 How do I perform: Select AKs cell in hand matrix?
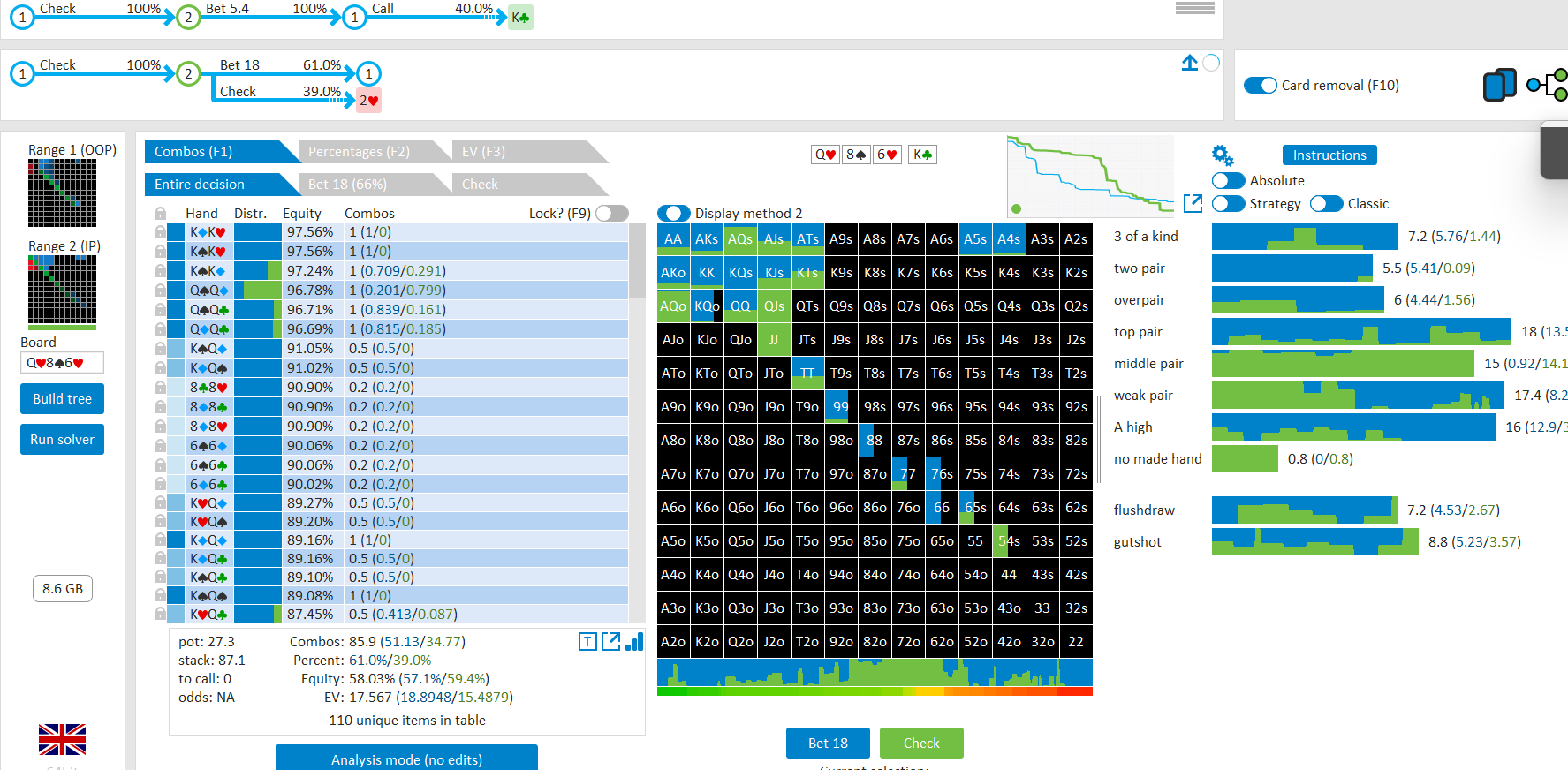point(707,238)
